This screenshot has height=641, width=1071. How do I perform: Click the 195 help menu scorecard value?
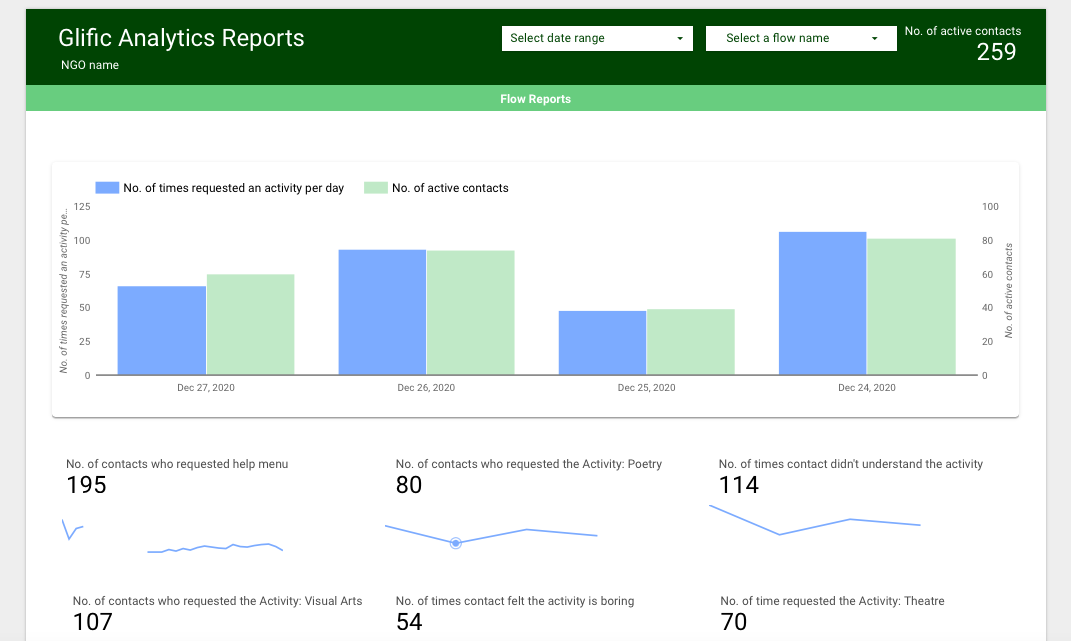point(86,485)
